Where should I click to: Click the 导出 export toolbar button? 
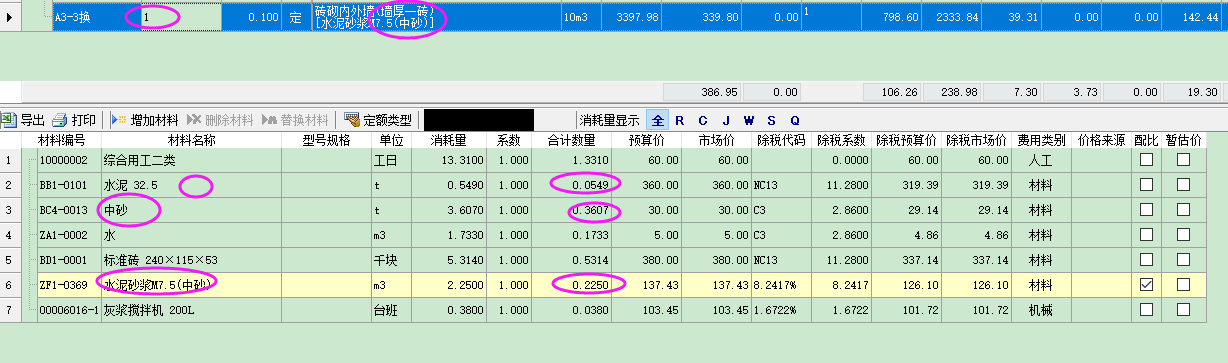click(24, 119)
